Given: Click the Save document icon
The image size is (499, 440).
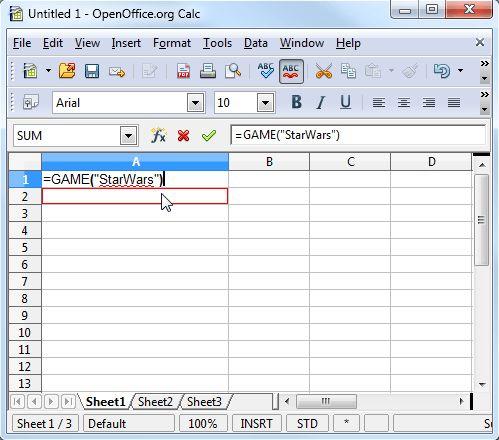Looking at the screenshot, I should 92,71.
